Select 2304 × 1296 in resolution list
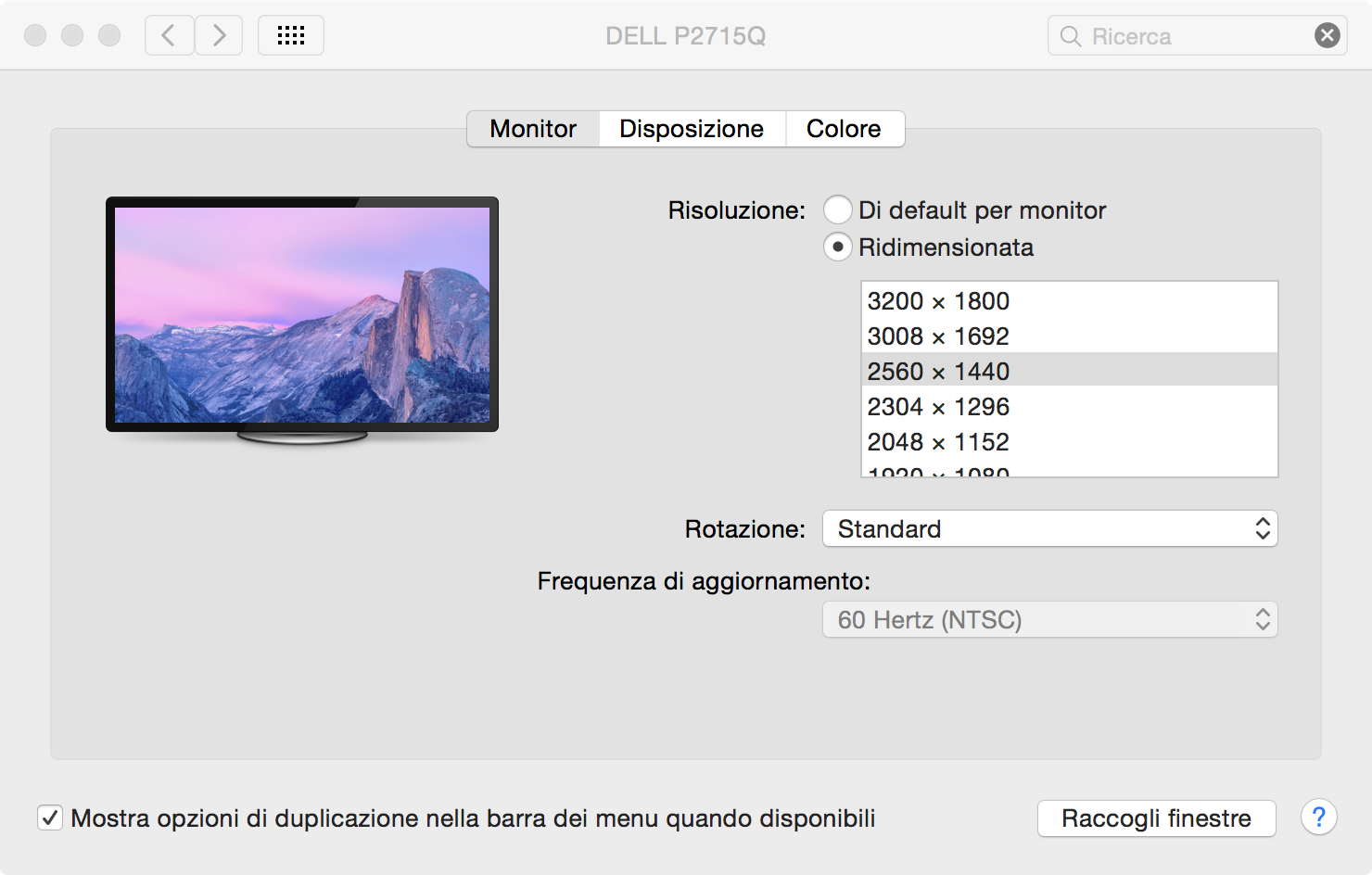 click(938, 407)
